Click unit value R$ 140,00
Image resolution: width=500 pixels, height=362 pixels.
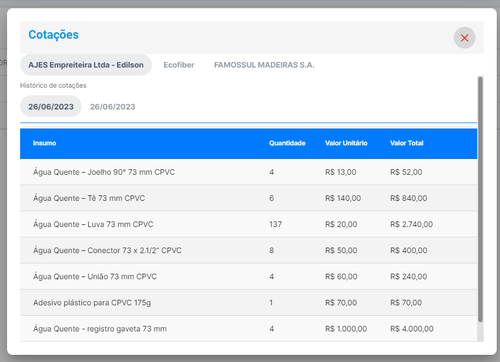(x=343, y=198)
